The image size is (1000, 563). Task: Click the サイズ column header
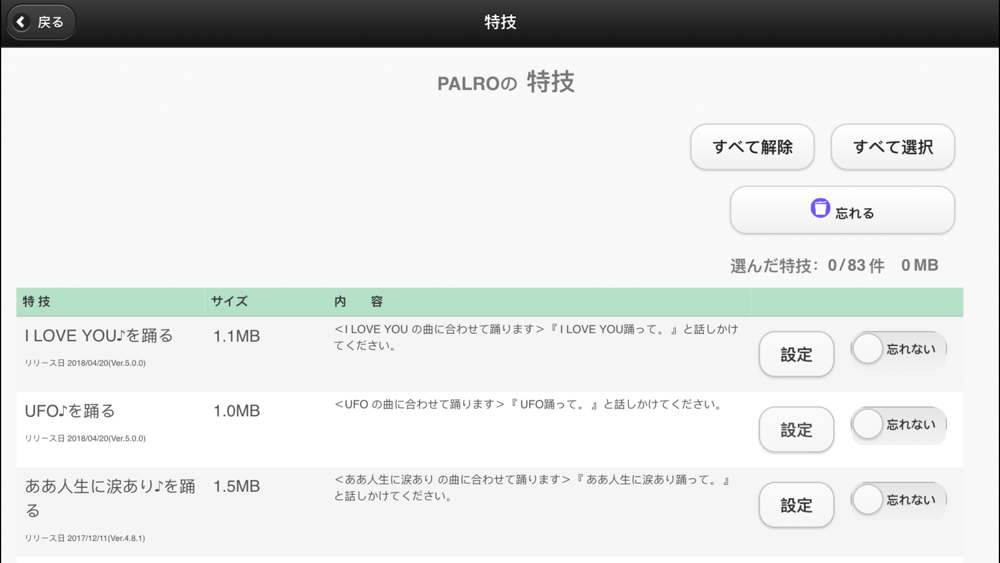(230, 302)
